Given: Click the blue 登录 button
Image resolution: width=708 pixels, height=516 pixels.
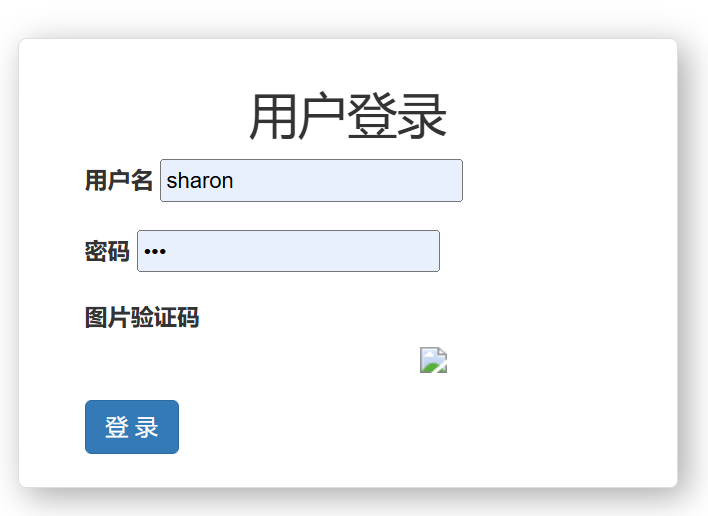Looking at the screenshot, I should (x=132, y=427).
